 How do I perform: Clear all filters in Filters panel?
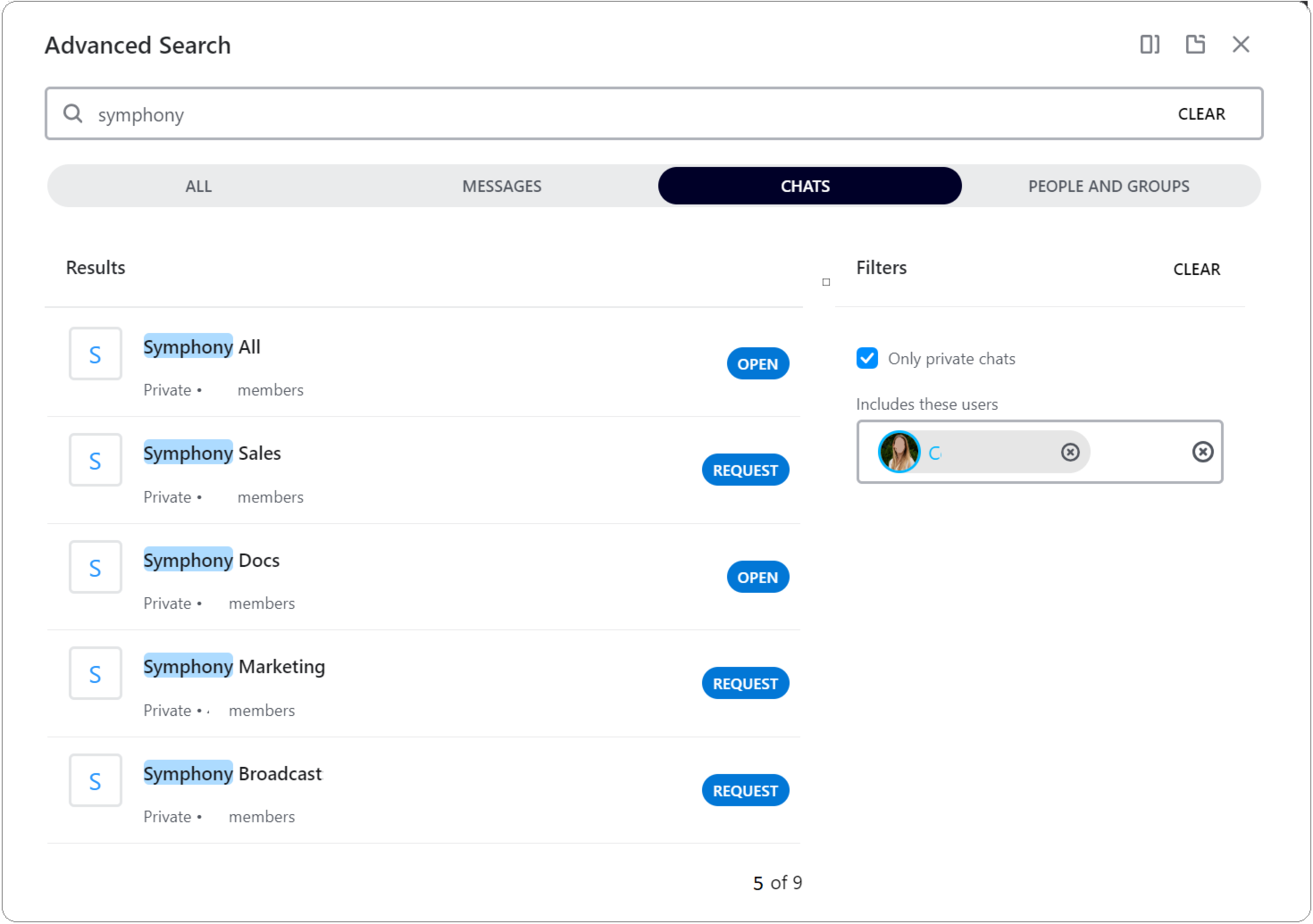[x=1197, y=270]
